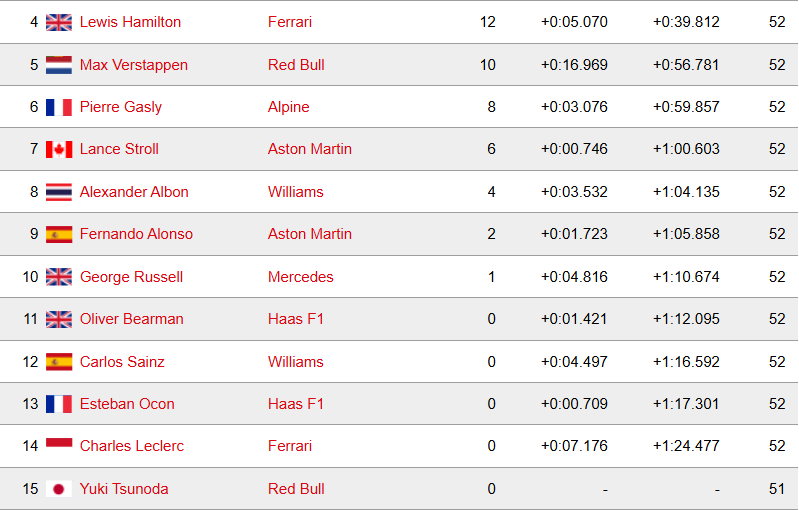Image resolution: width=799 pixels, height=510 pixels.
Task: Click the Carlos Sainz driver link
Action: click(122, 362)
